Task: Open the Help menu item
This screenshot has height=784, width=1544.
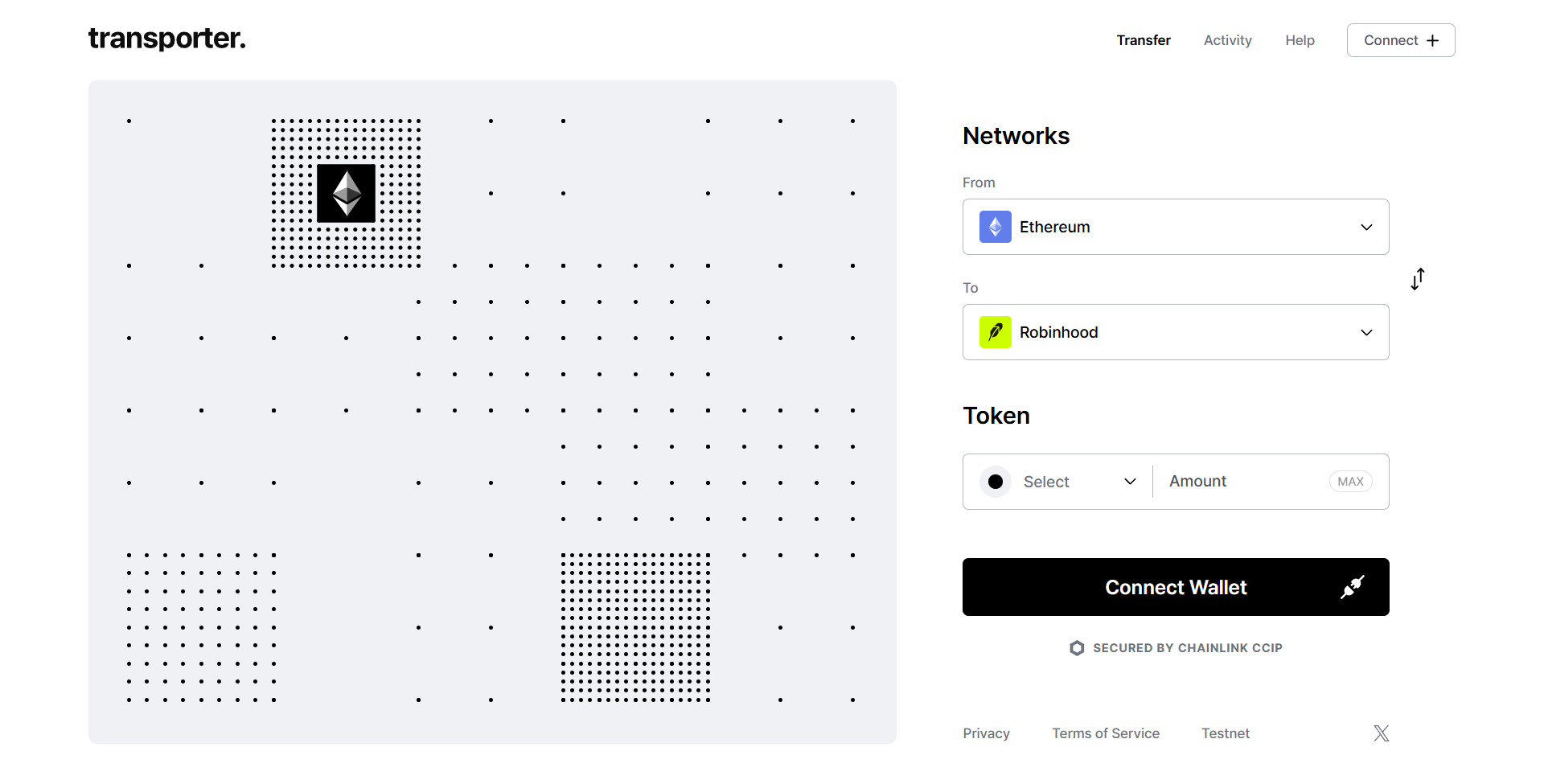Action: coord(1300,40)
